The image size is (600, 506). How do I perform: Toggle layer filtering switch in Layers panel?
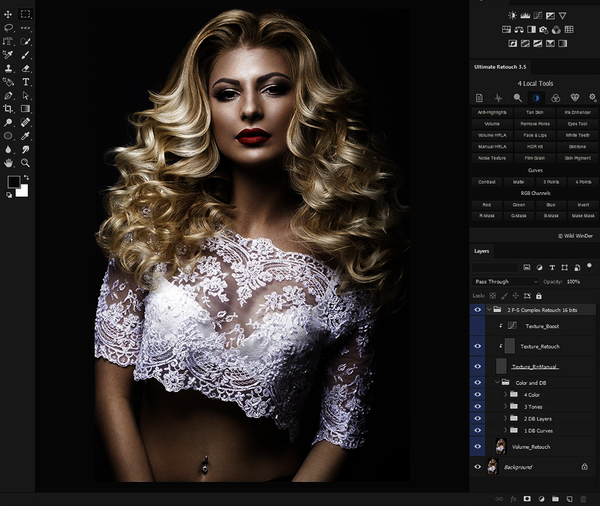tap(590, 266)
